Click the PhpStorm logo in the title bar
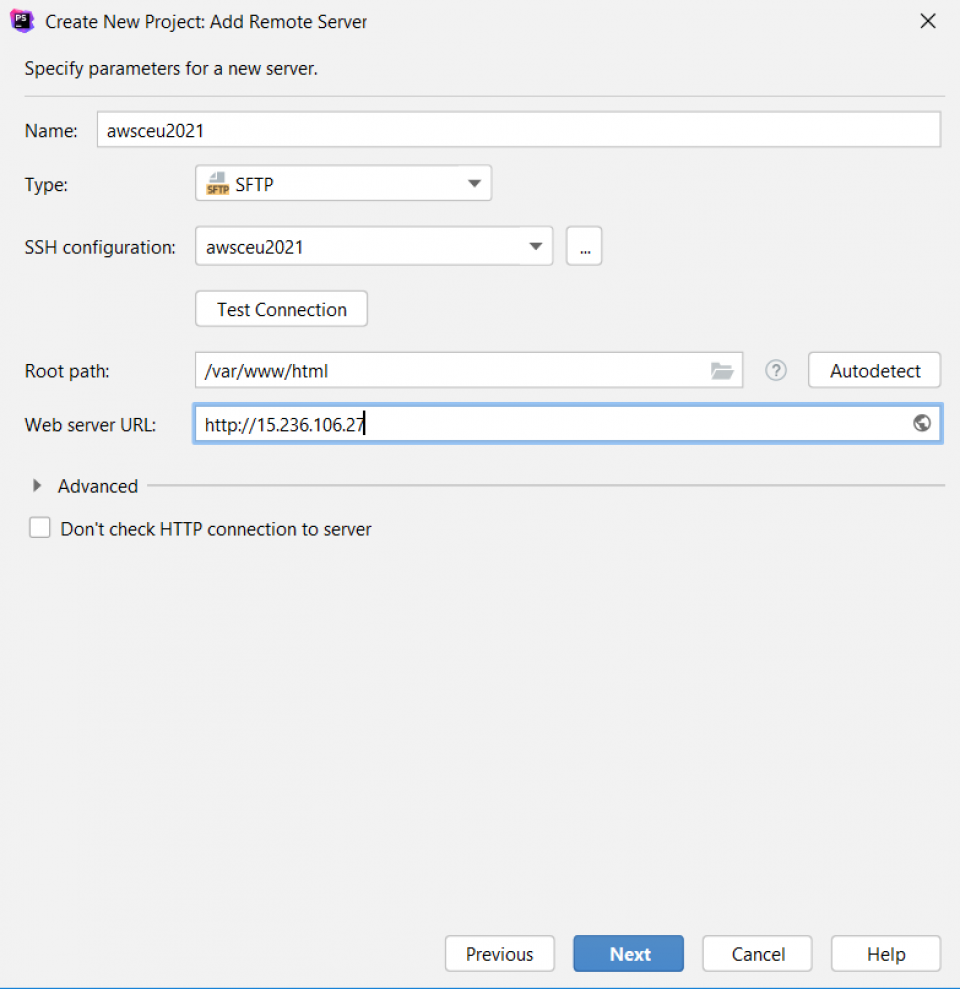Image resolution: width=960 pixels, height=989 pixels. point(21,20)
